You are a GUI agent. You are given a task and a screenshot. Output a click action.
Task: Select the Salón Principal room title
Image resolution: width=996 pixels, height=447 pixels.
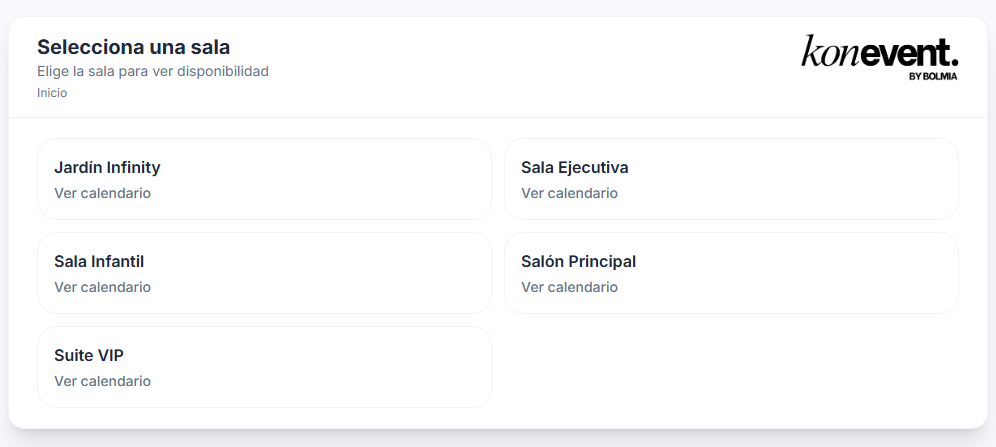[x=578, y=261]
